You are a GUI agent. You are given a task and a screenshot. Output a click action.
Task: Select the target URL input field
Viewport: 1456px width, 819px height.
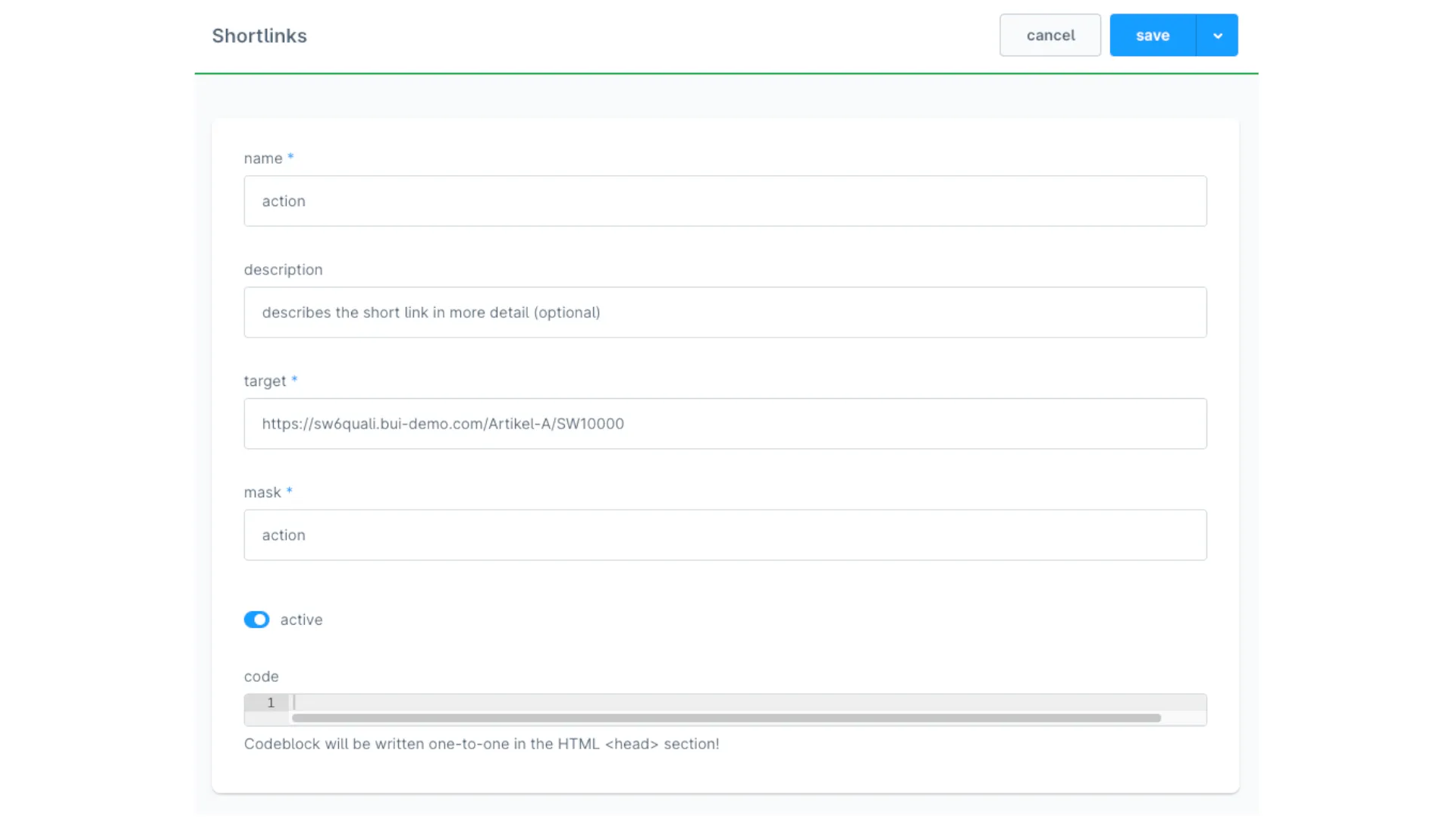[x=725, y=423]
